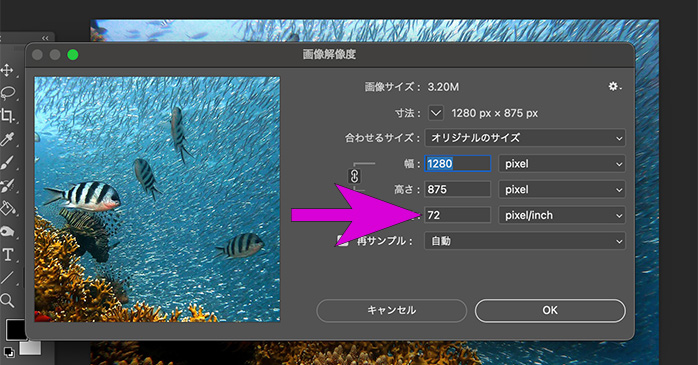Select the Move tool
698x365 pixels.
(x=7, y=70)
